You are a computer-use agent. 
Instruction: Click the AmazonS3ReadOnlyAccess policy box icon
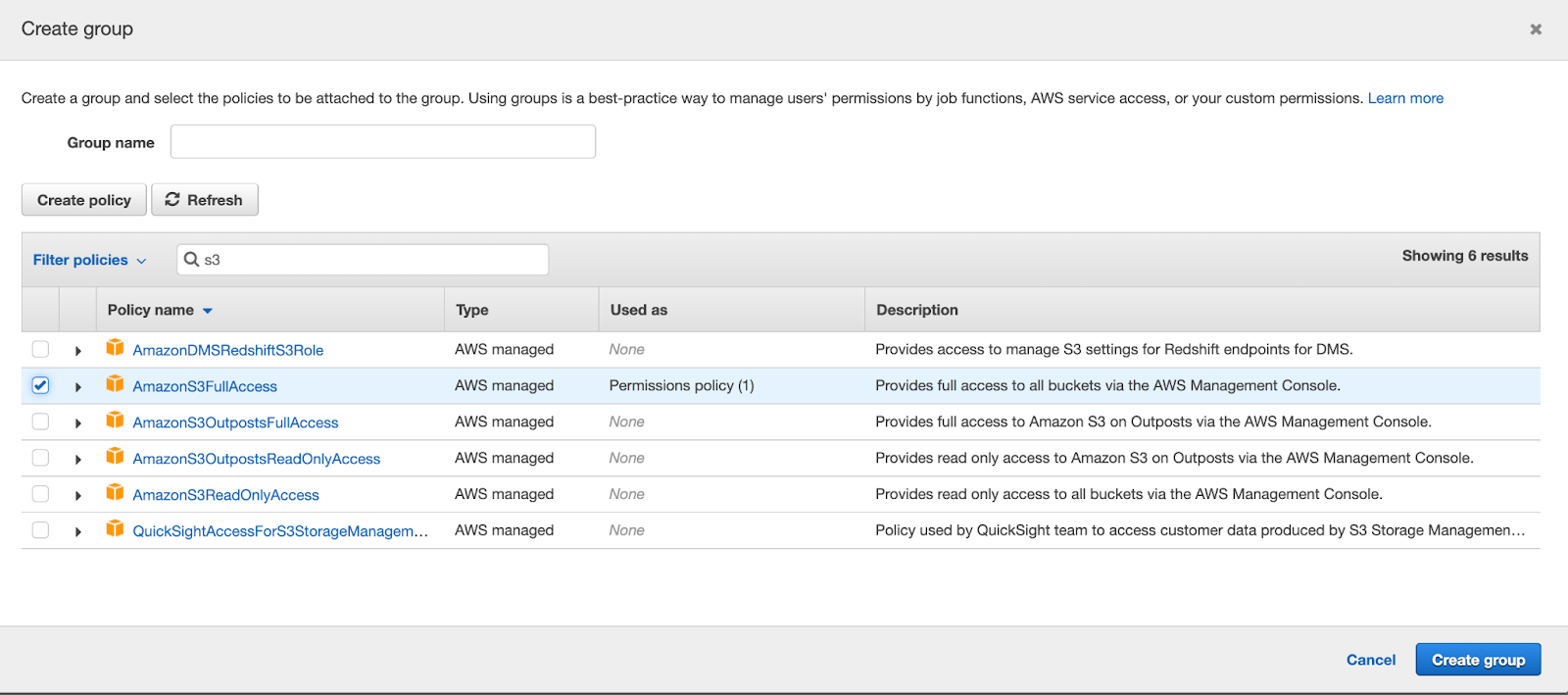click(x=115, y=492)
